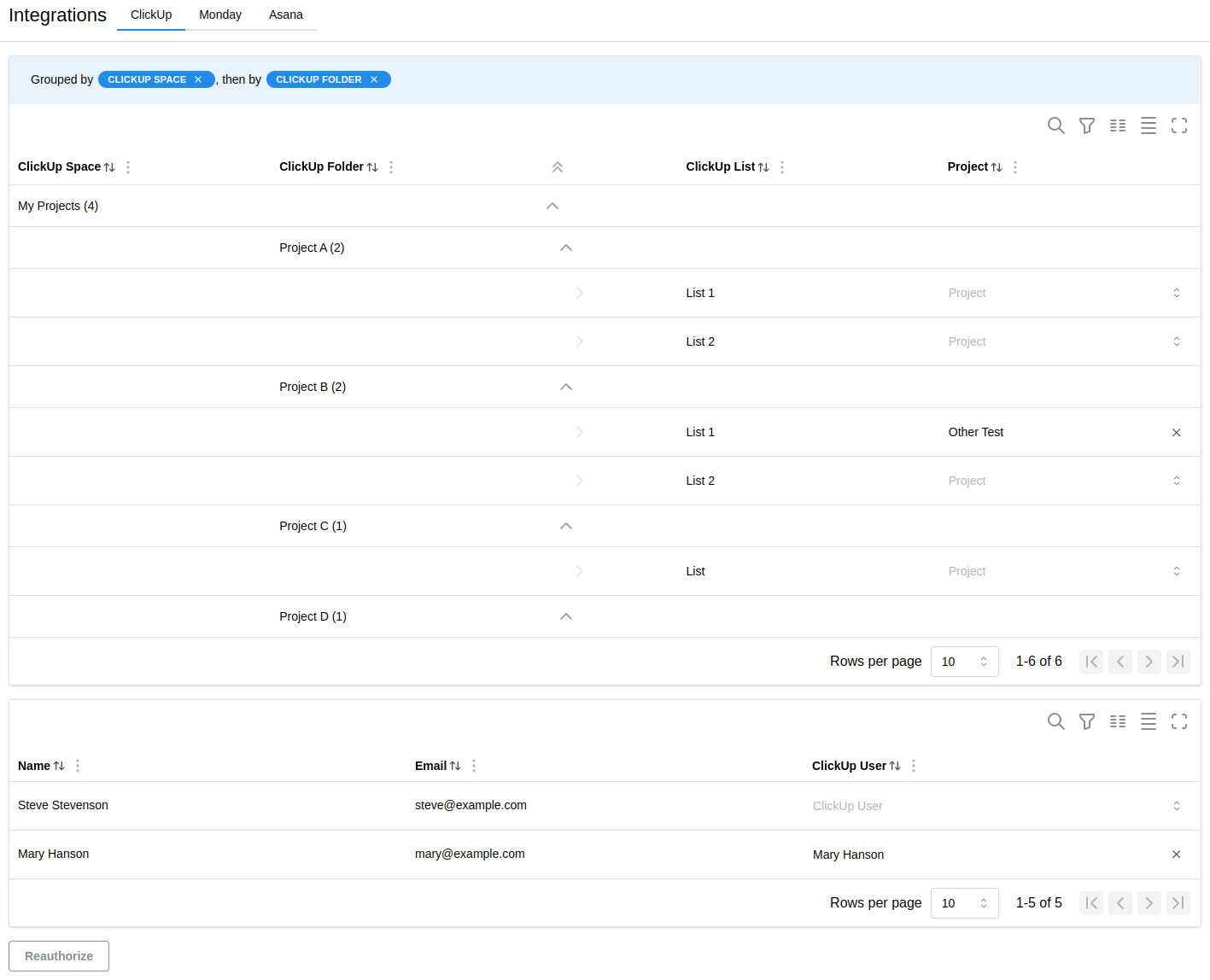Screen dimensions: 1210x980
Task: Open Project dropdown for Project C List
Action: coord(1066,571)
